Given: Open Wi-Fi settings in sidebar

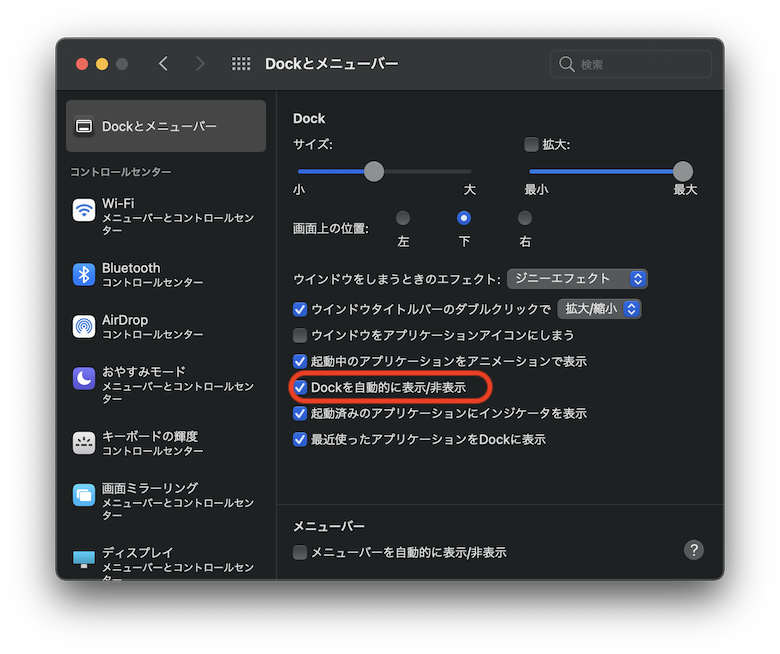Looking at the screenshot, I should point(166,216).
